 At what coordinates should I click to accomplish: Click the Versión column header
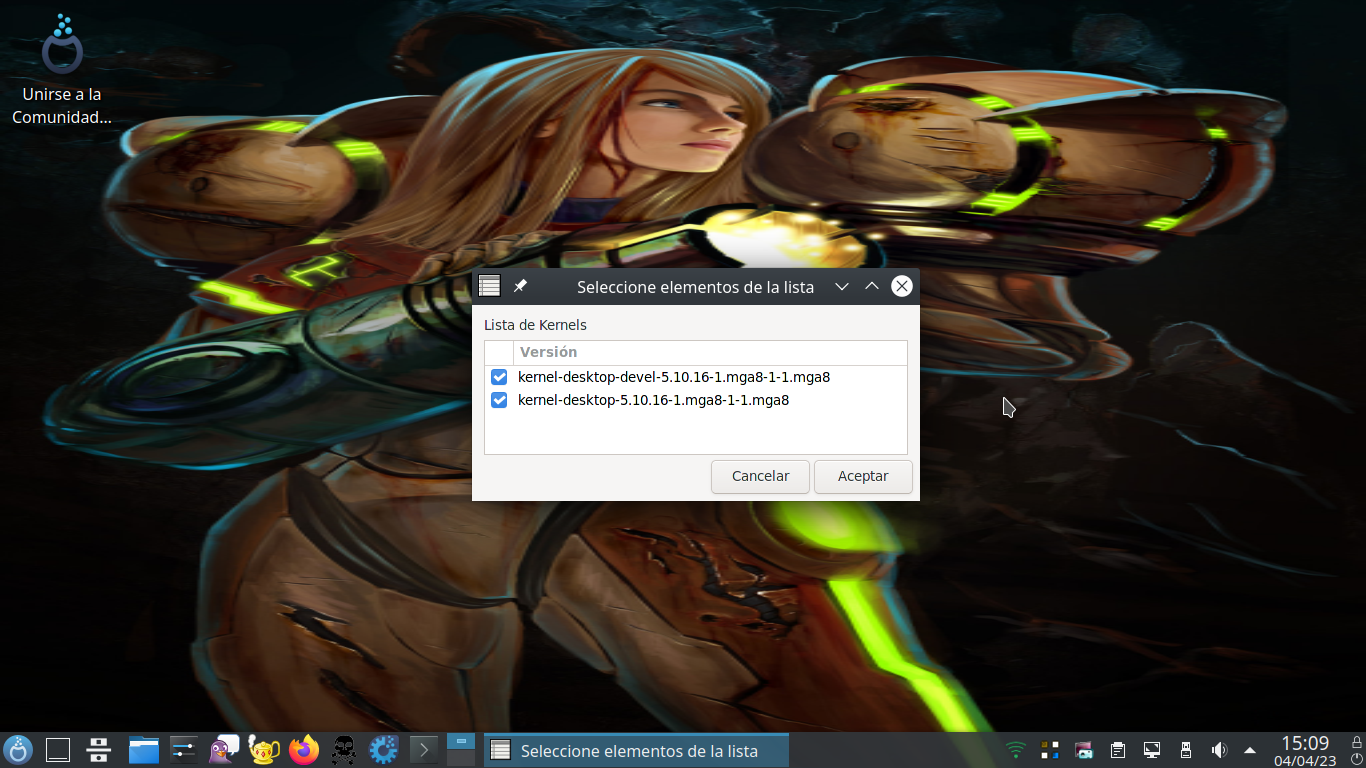click(x=710, y=352)
